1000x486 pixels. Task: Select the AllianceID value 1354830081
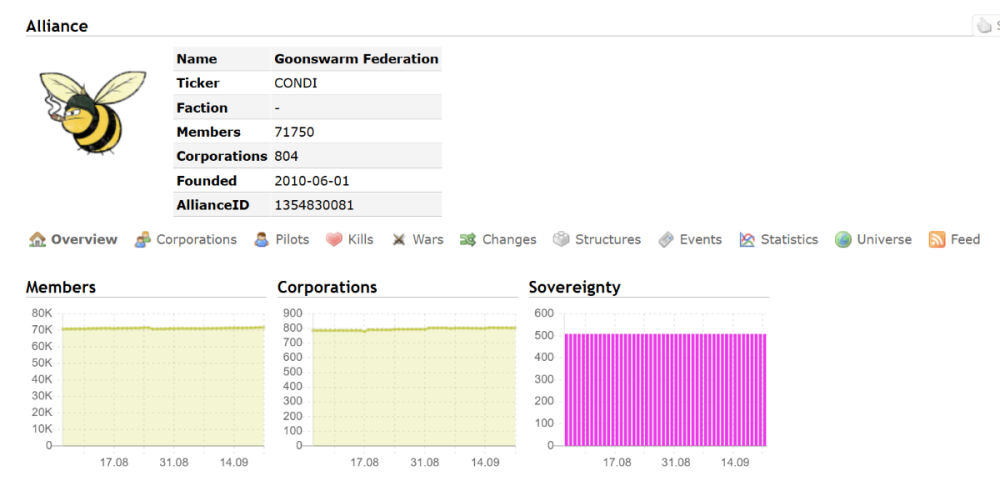tap(314, 205)
